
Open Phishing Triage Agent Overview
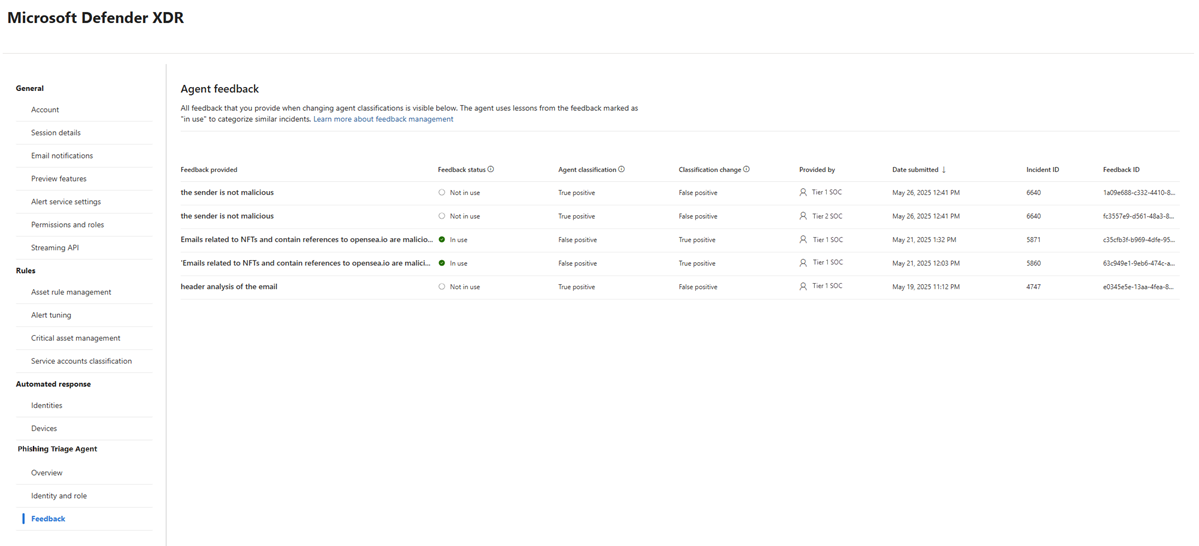pyautogui.click(x=47, y=473)
